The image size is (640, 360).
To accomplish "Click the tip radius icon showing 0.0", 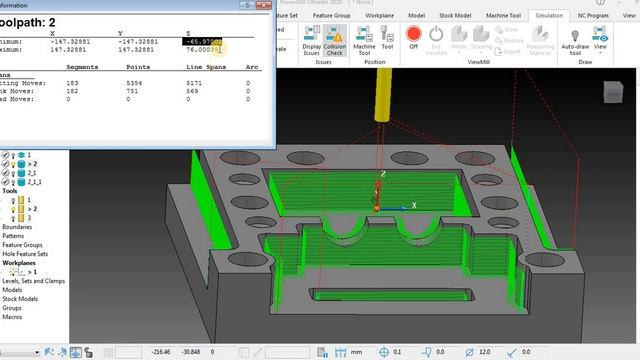I will pyautogui.click(x=512, y=352).
